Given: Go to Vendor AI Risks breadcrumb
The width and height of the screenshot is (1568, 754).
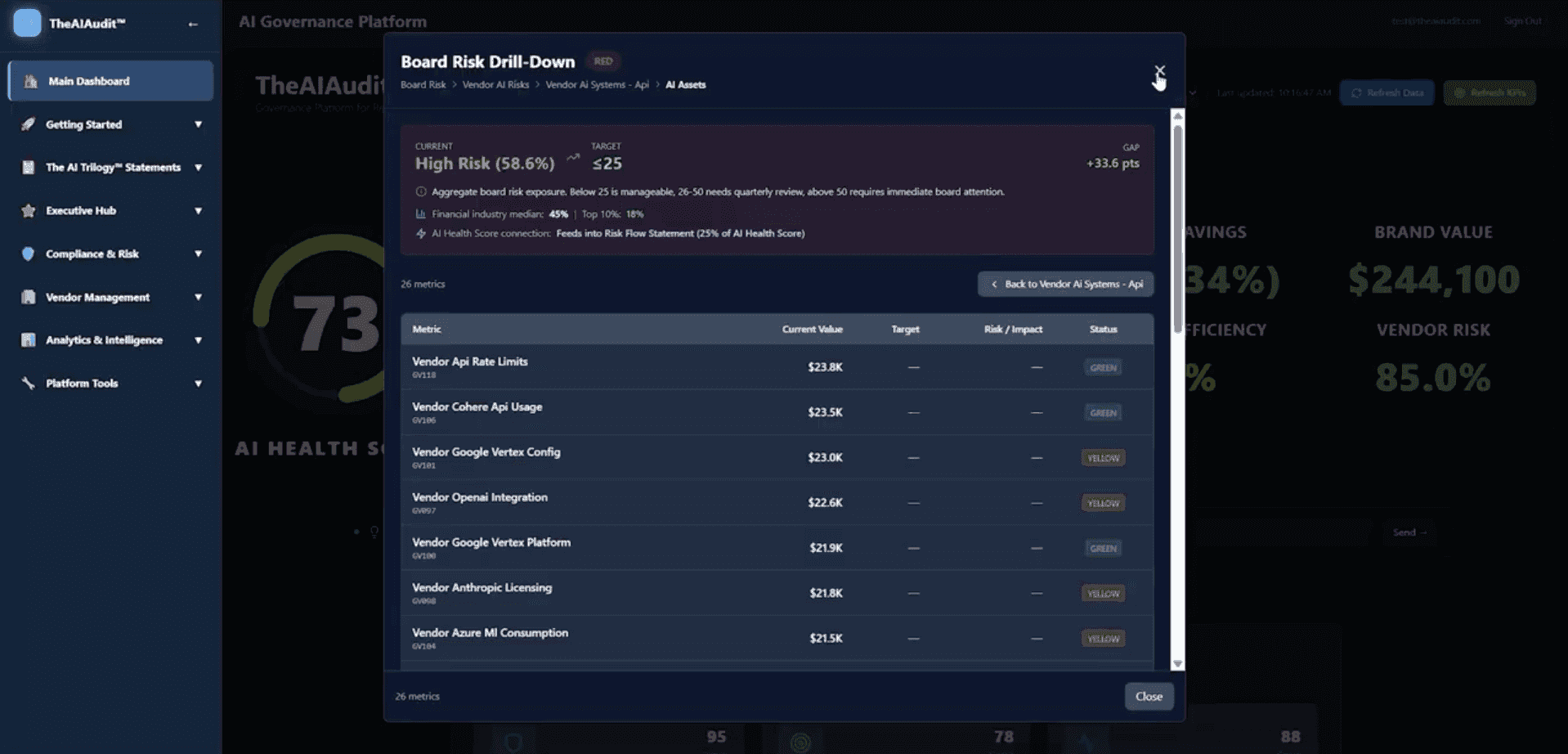Looking at the screenshot, I should 495,84.
